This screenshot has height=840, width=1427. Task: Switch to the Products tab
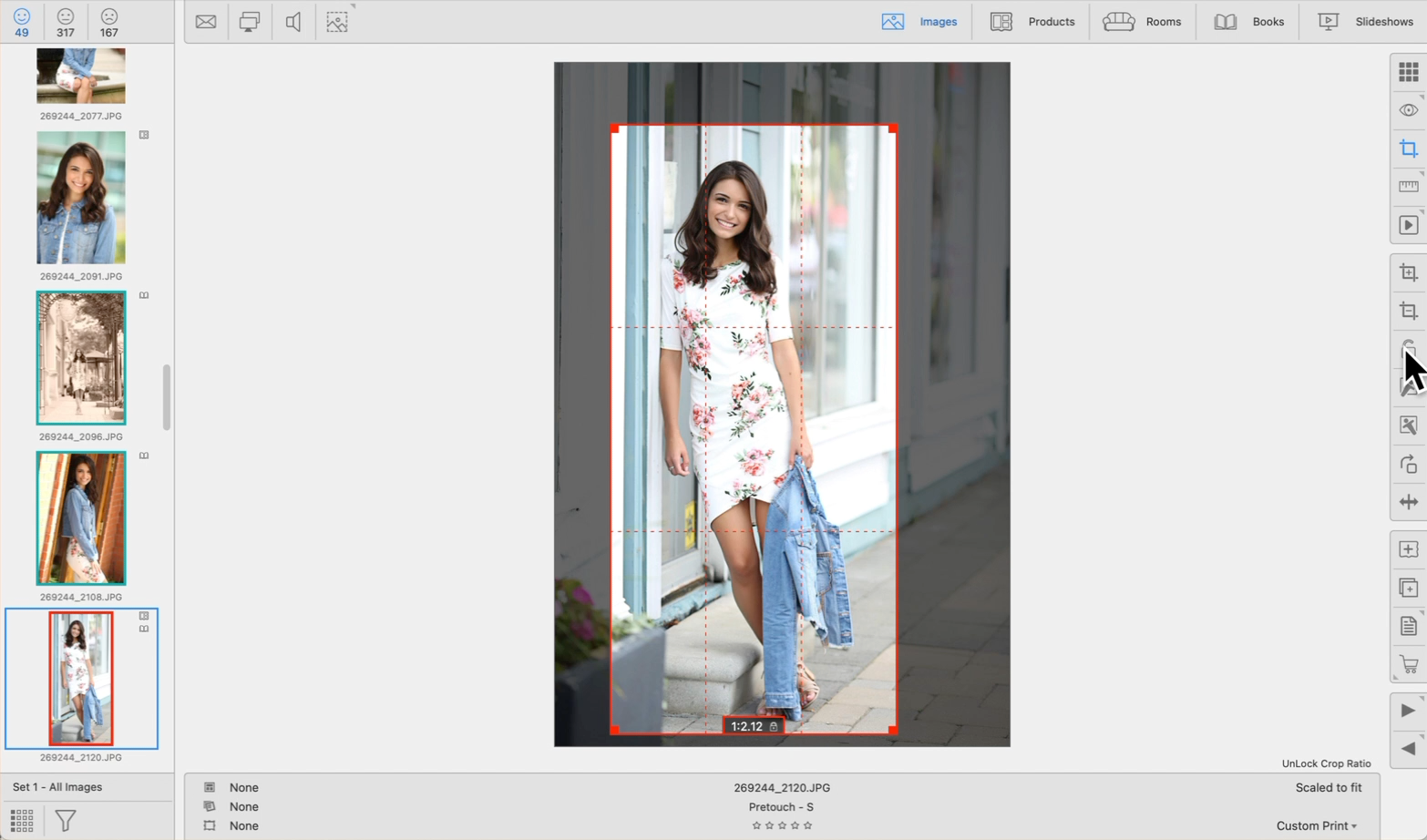1032,22
